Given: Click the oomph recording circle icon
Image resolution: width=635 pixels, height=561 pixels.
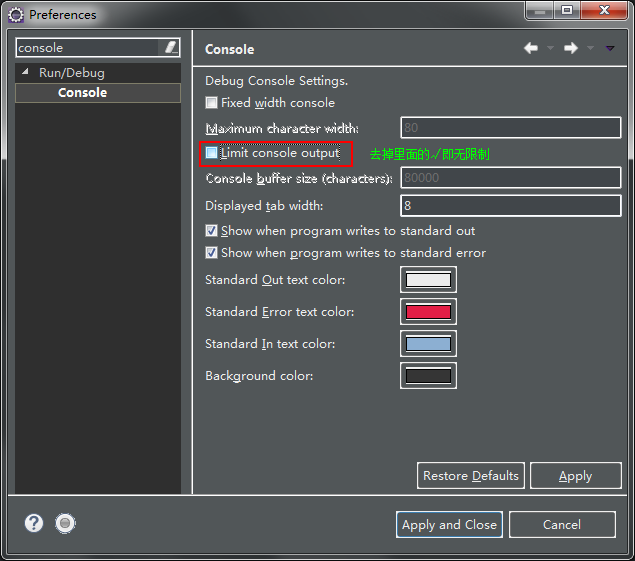Looking at the screenshot, I should tap(65, 523).
